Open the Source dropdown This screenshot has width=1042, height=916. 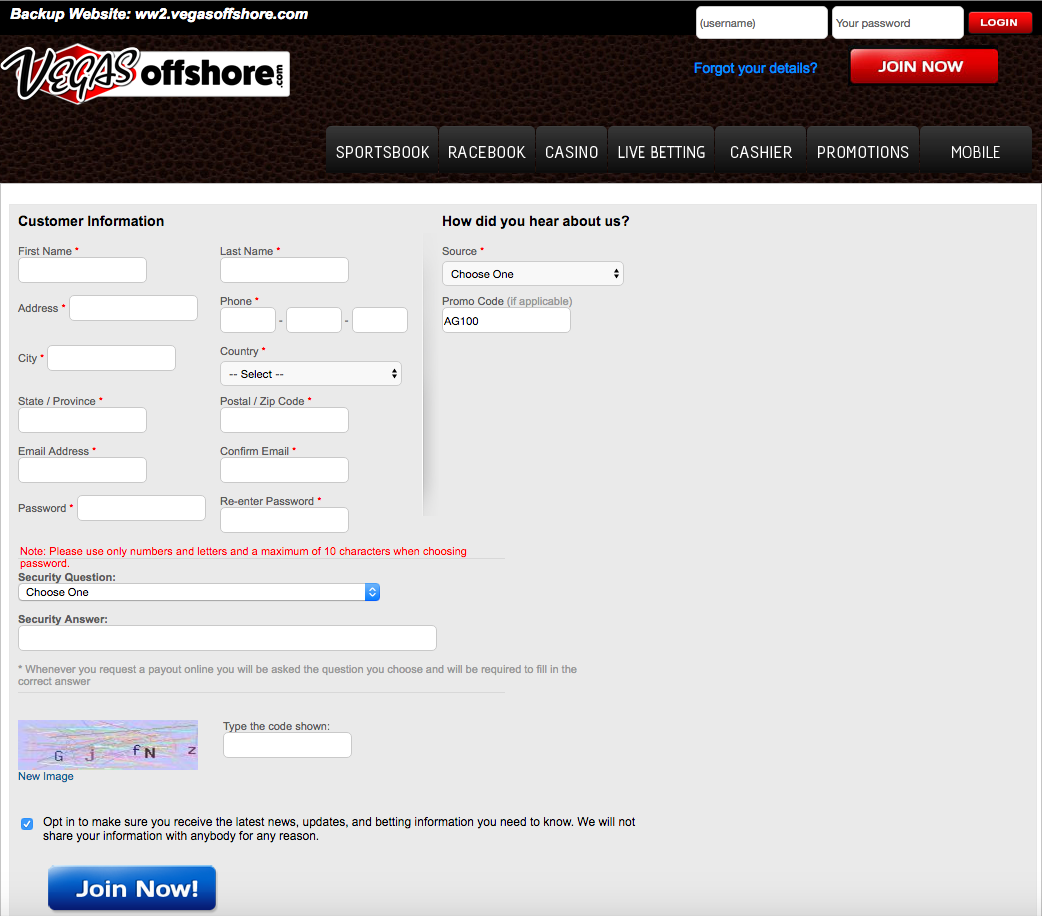[x=532, y=274]
